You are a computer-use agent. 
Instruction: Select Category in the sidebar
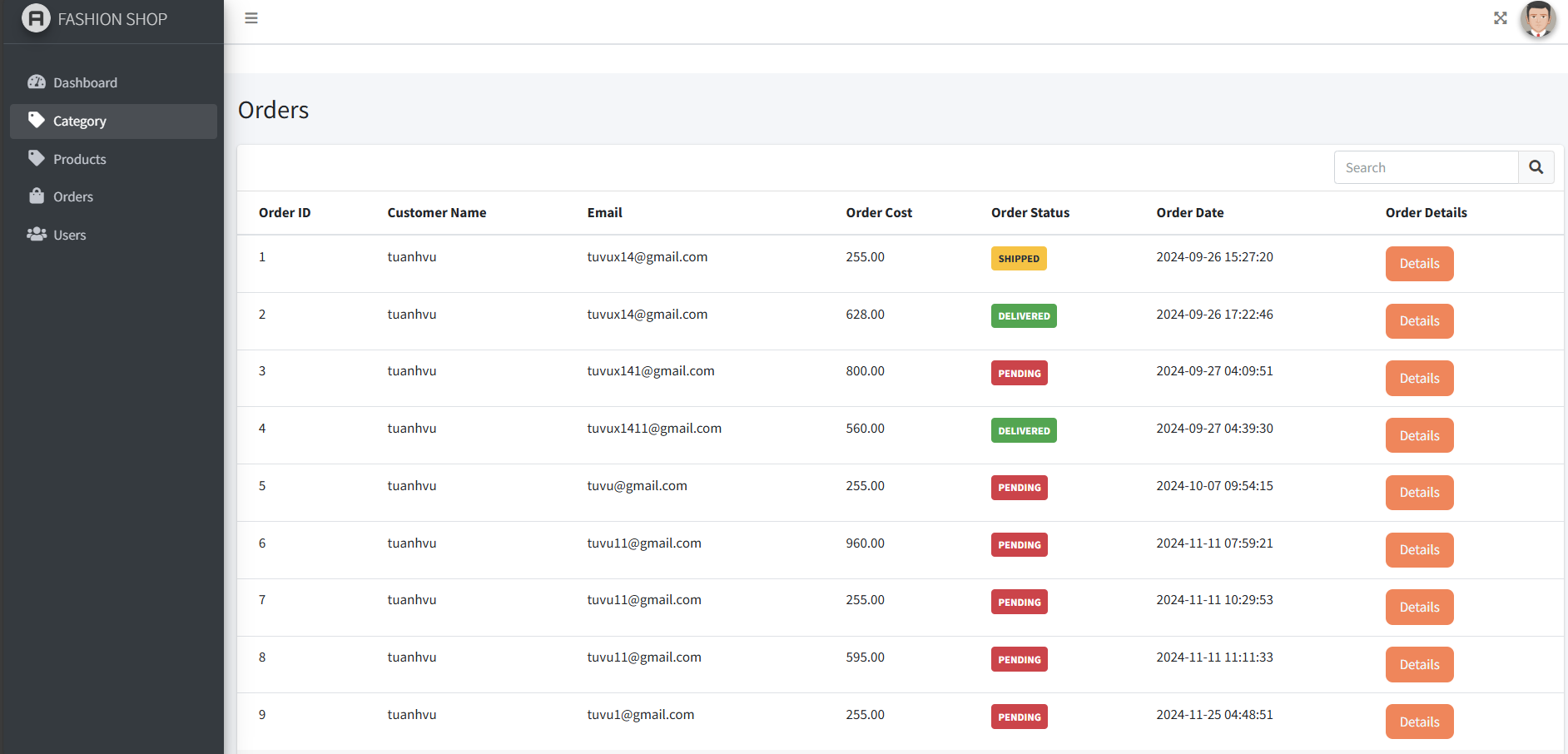coord(113,122)
